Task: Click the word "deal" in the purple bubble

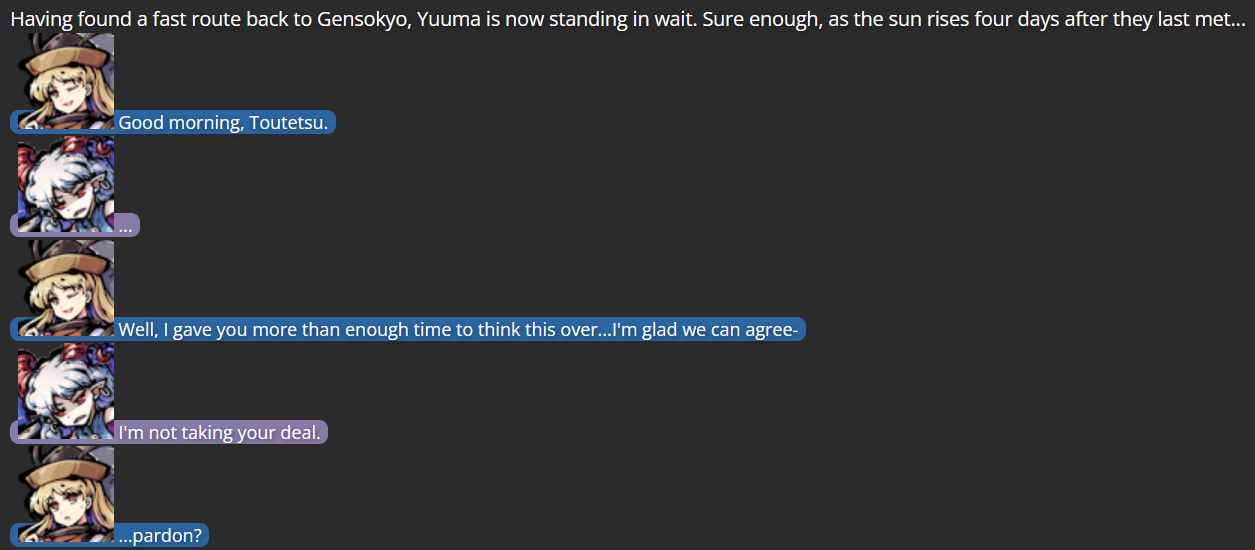Action: tap(300, 433)
